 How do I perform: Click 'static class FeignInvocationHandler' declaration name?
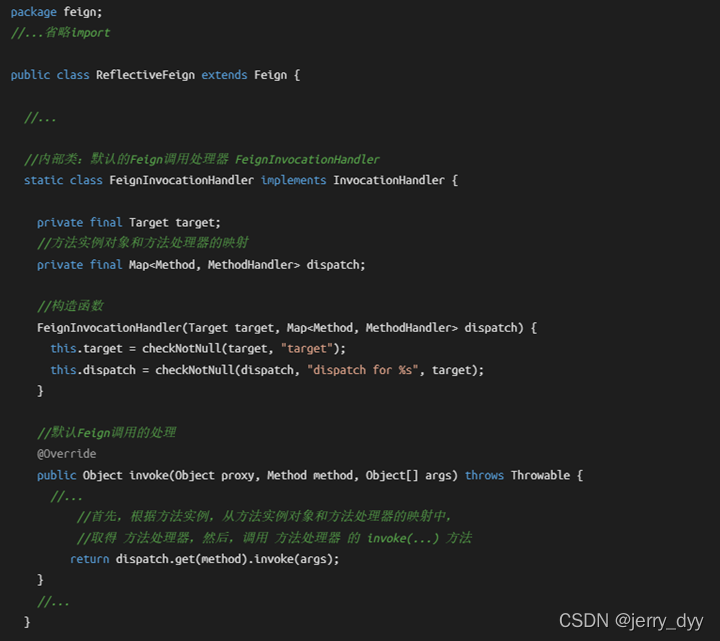click(x=181, y=180)
